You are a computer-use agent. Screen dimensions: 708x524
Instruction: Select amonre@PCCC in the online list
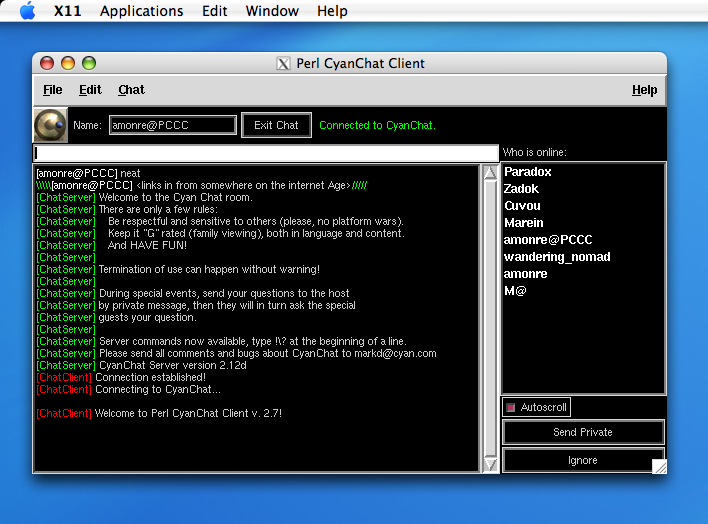coord(548,240)
